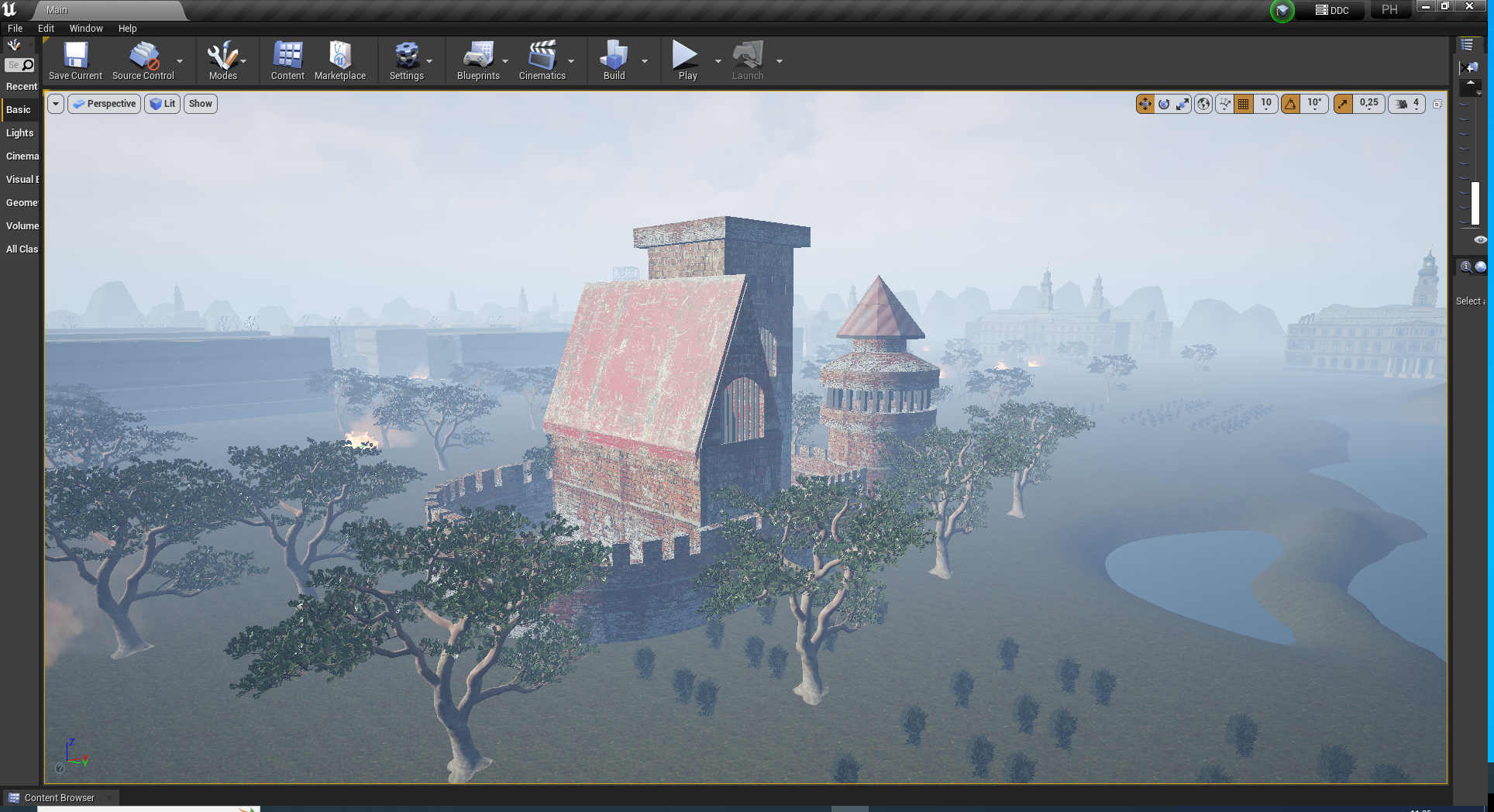The height and width of the screenshot is (812, 1494).
Task: Toggle scale snapping in the viewport
Action: tap(1343, 104)
